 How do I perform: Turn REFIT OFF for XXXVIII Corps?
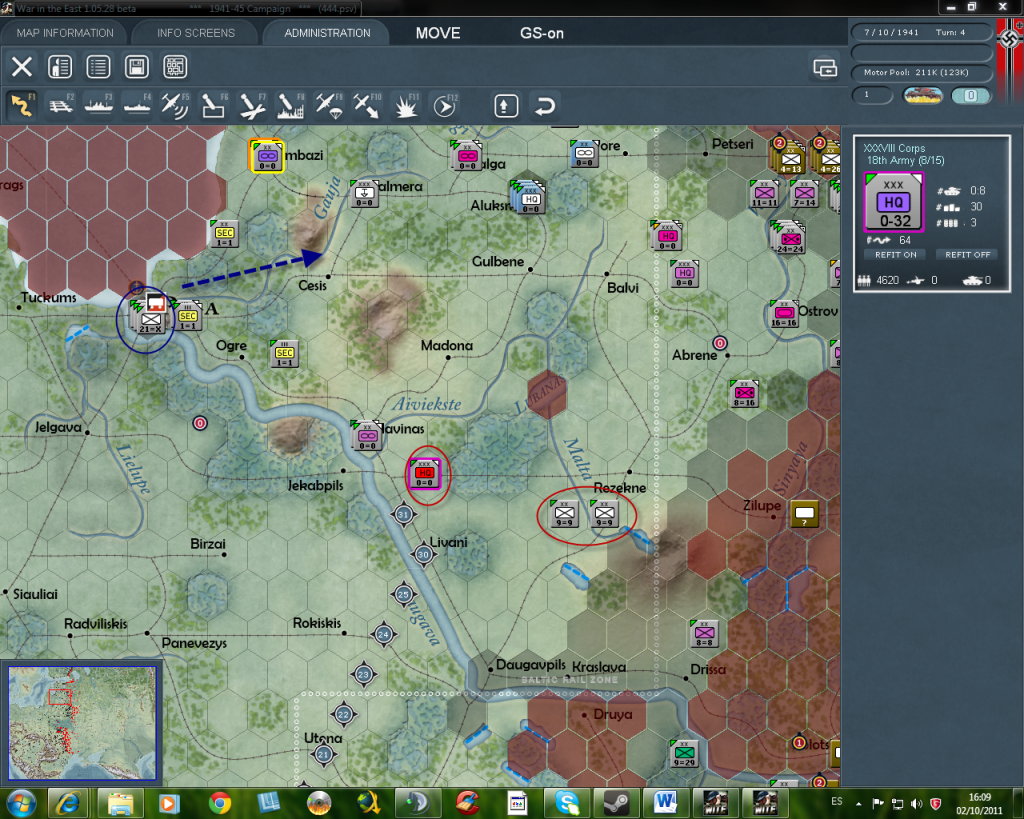pos(967,255)
